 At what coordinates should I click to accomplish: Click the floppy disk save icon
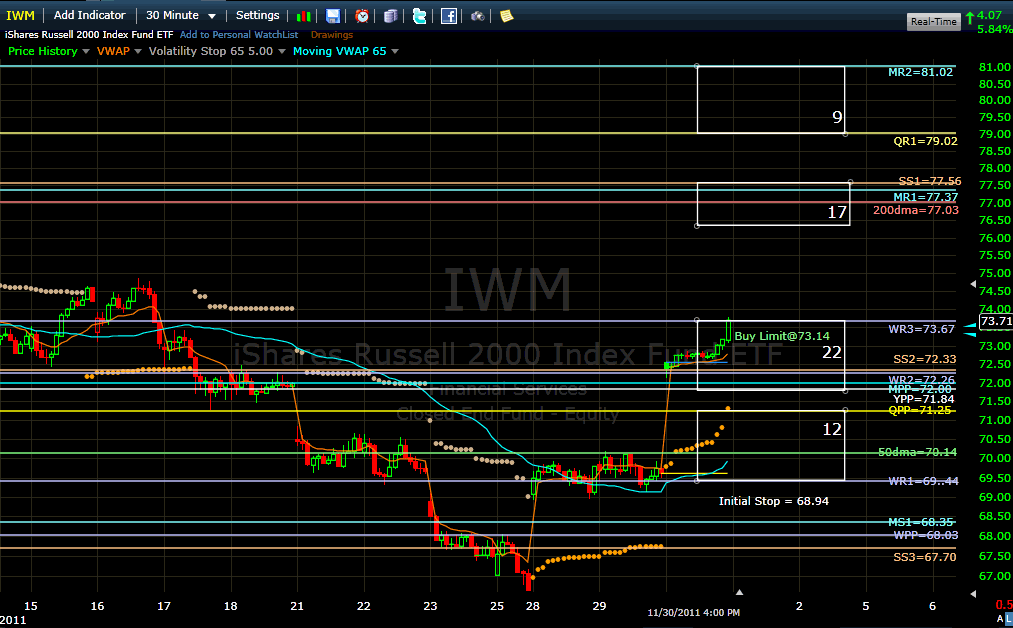pyautogui.click(x=333, y=16)
